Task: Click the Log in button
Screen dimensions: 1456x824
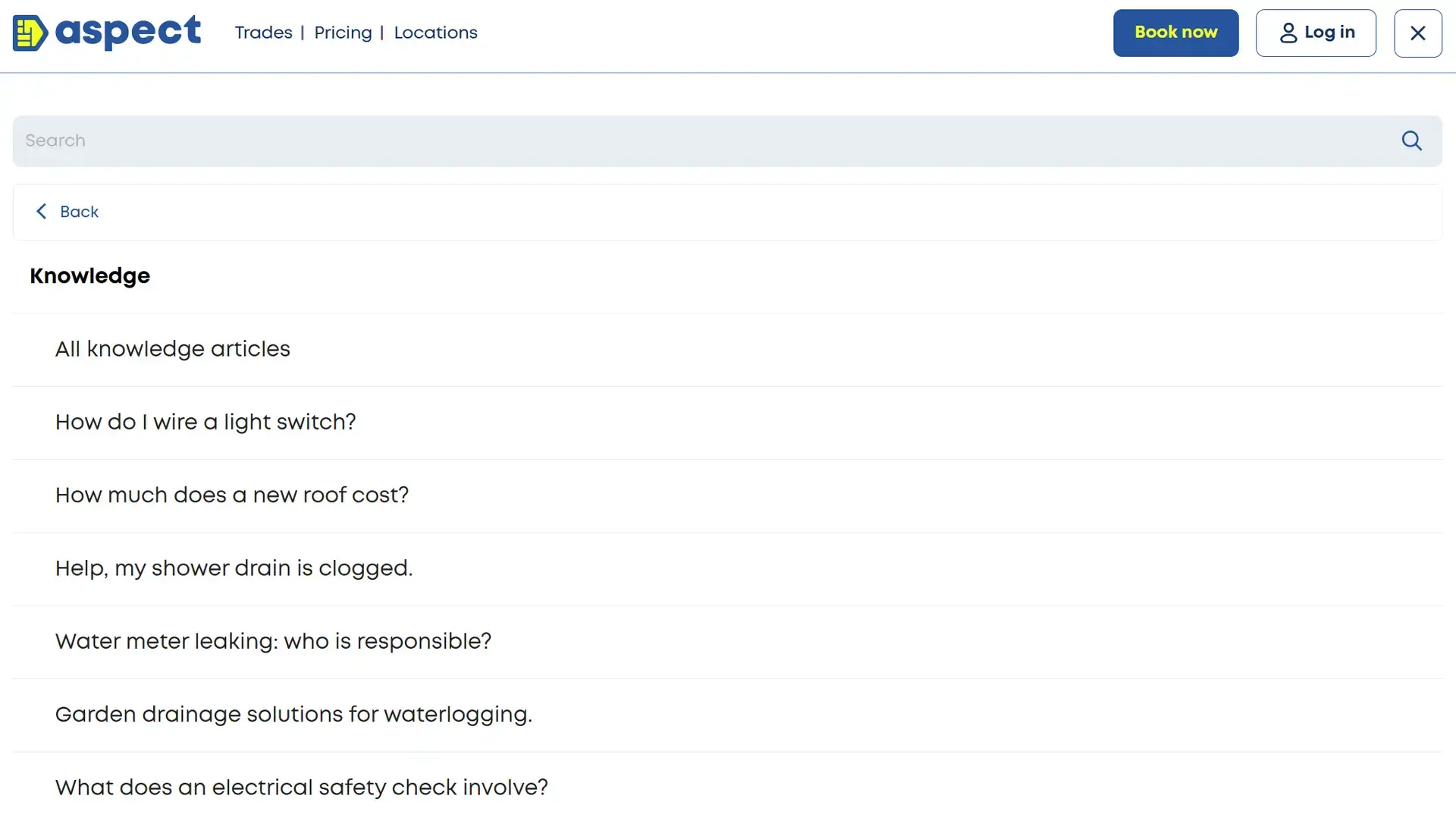Action: pyautogui.click(x=1315, y=33)
